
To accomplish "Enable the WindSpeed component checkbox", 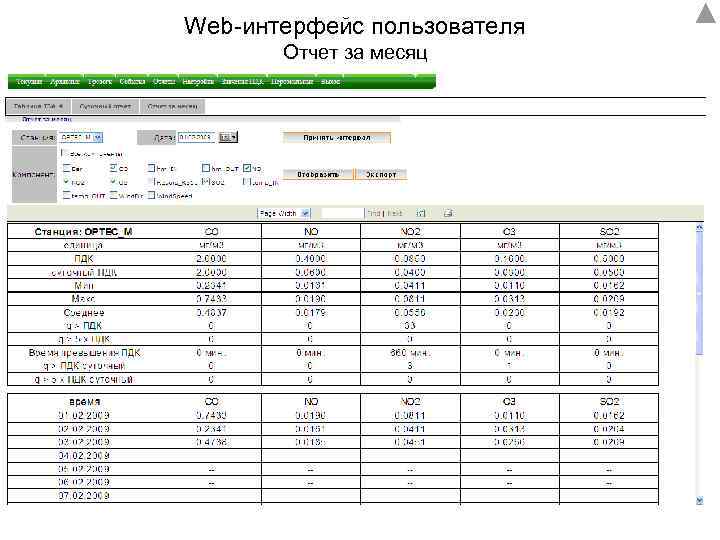I will [152, 196].
